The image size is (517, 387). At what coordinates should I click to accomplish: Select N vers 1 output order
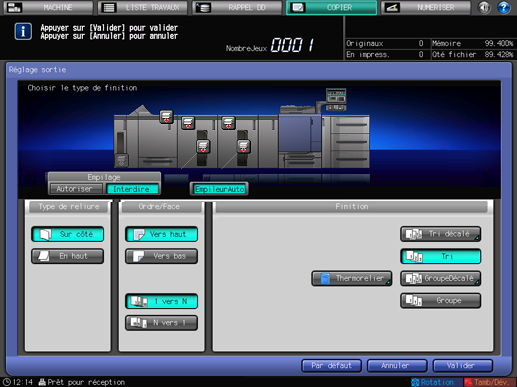click(161, 323)
